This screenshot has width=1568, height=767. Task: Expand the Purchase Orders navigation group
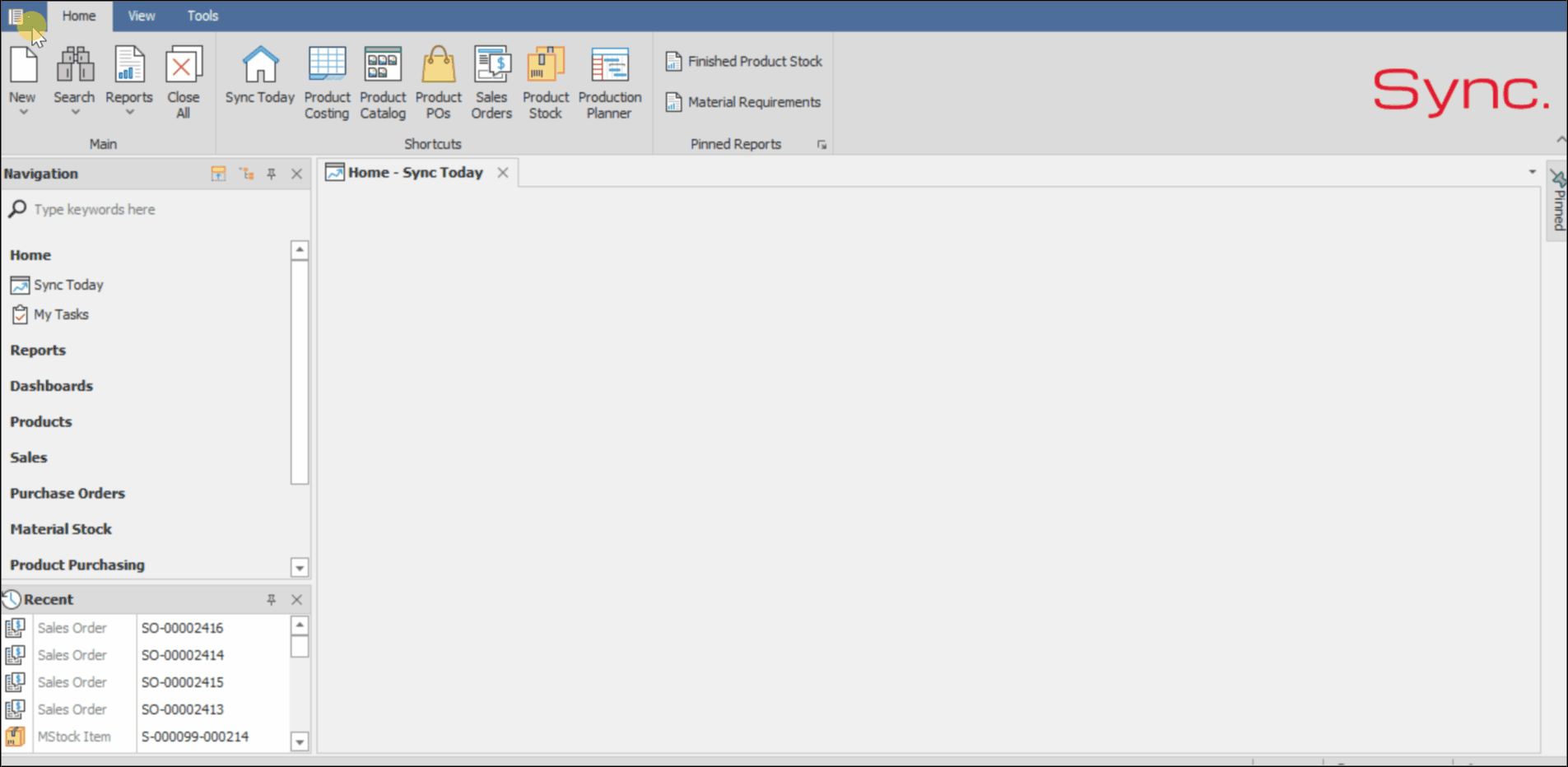67,493
